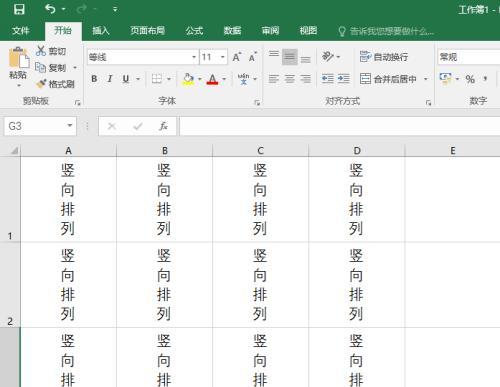Image resolution: width=500 pixels, height=387 pixels.
Task: Align text to top
Action: click(274, 56)
